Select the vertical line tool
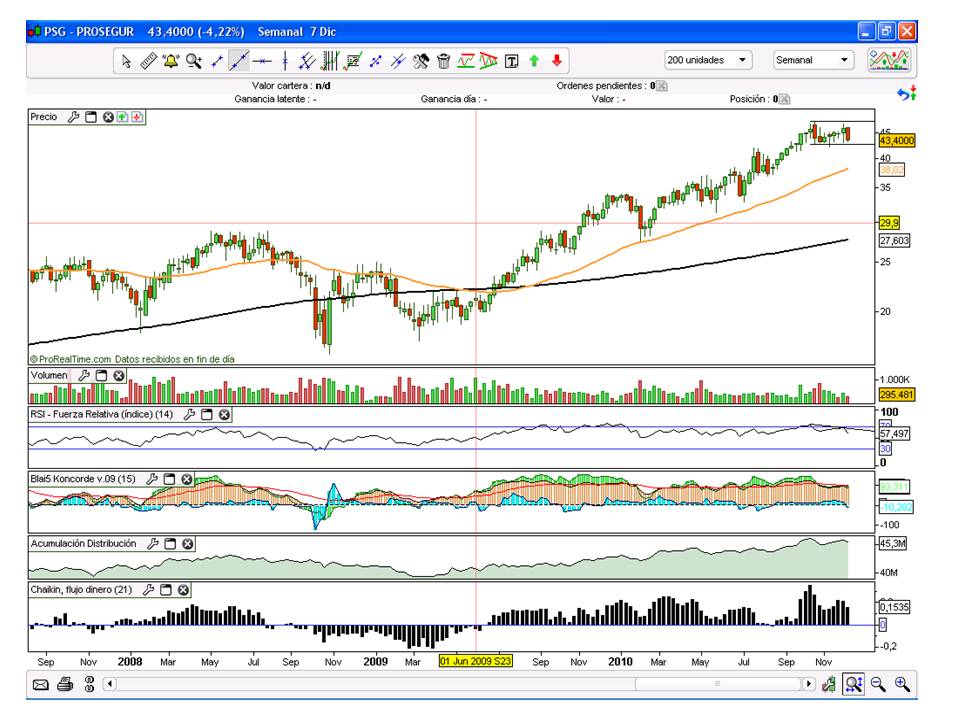Image resolution: width=960 pixels, height=720 pixels. click(285, 61)
